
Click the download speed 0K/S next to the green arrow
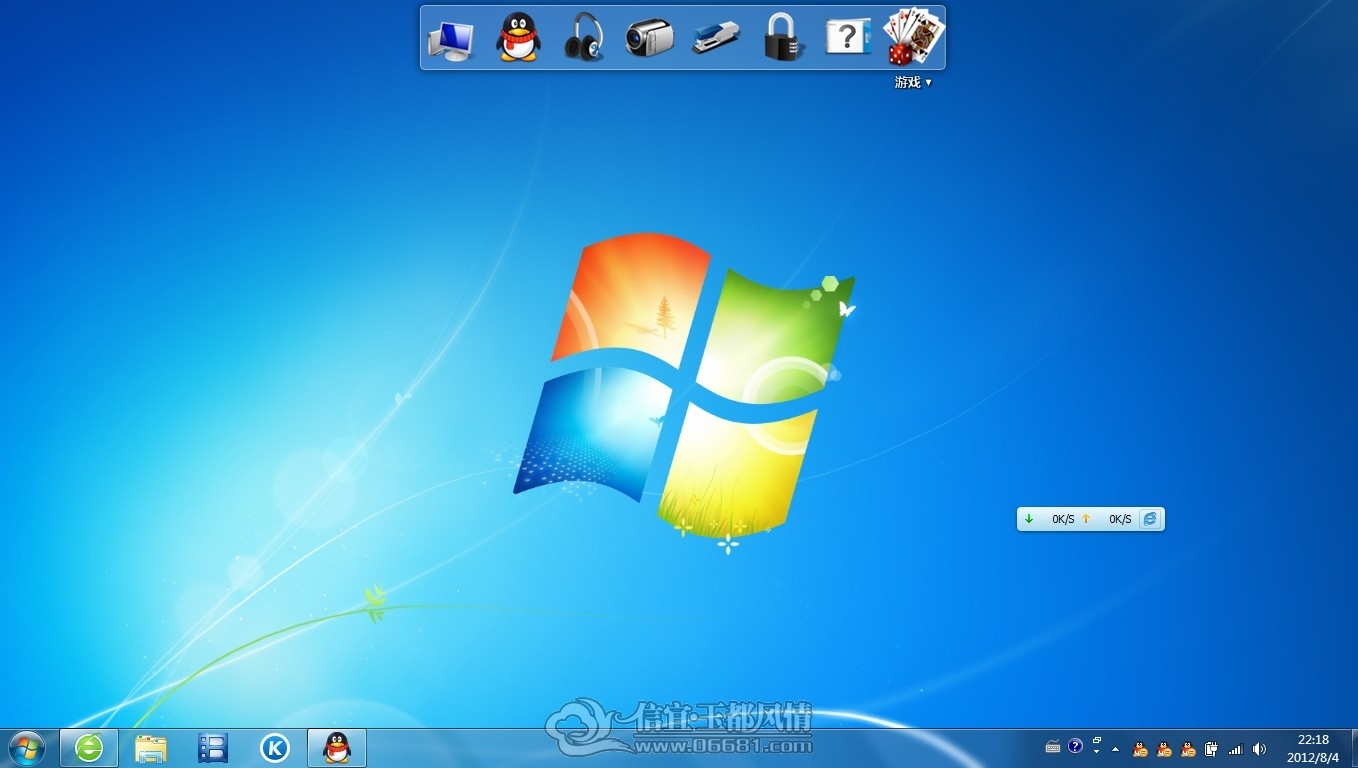tap(1063, 520)
